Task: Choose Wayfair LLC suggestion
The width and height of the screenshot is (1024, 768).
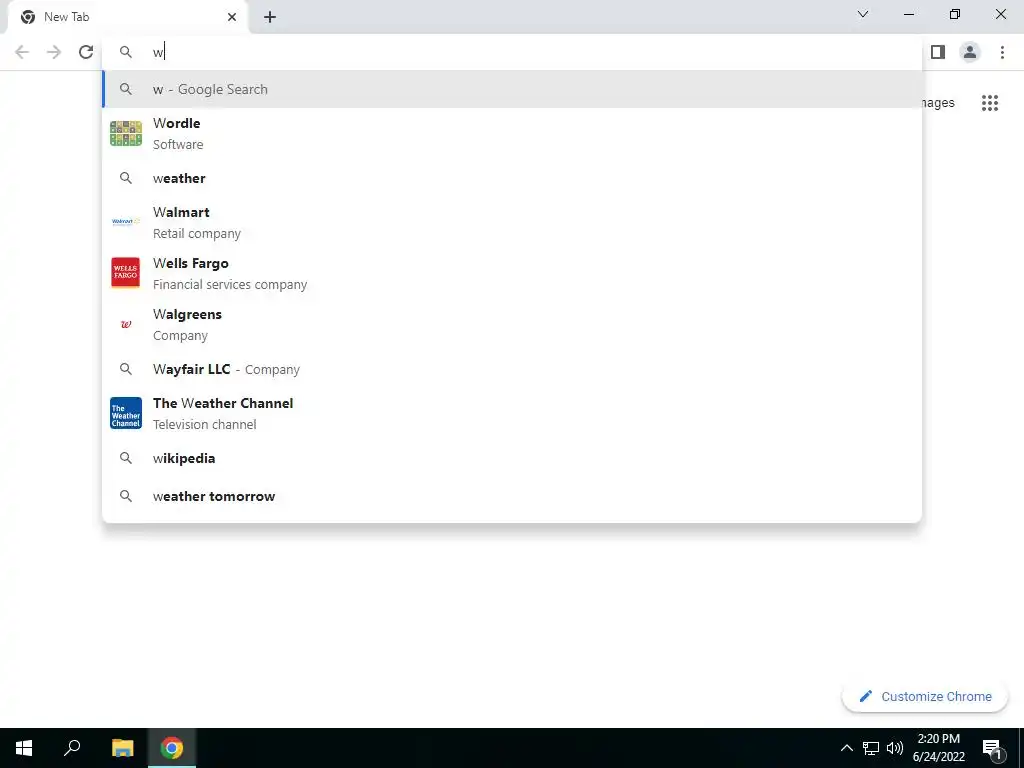Action: point(512,369)
